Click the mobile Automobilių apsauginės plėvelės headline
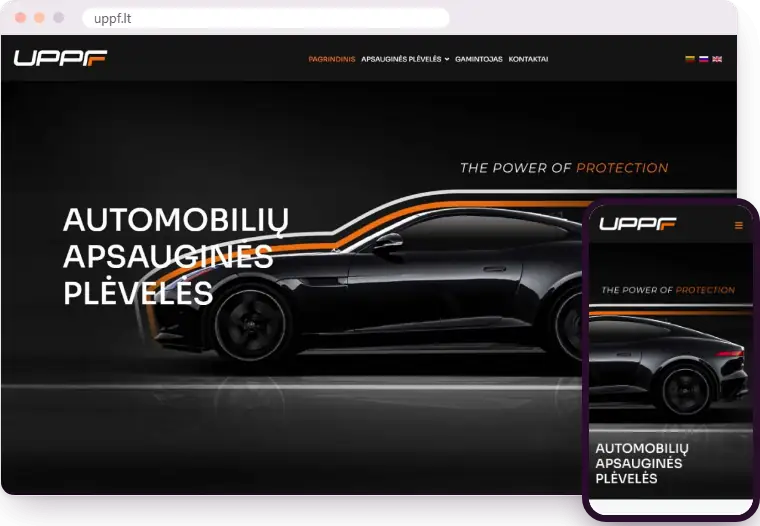 click(x=642, y=463)
